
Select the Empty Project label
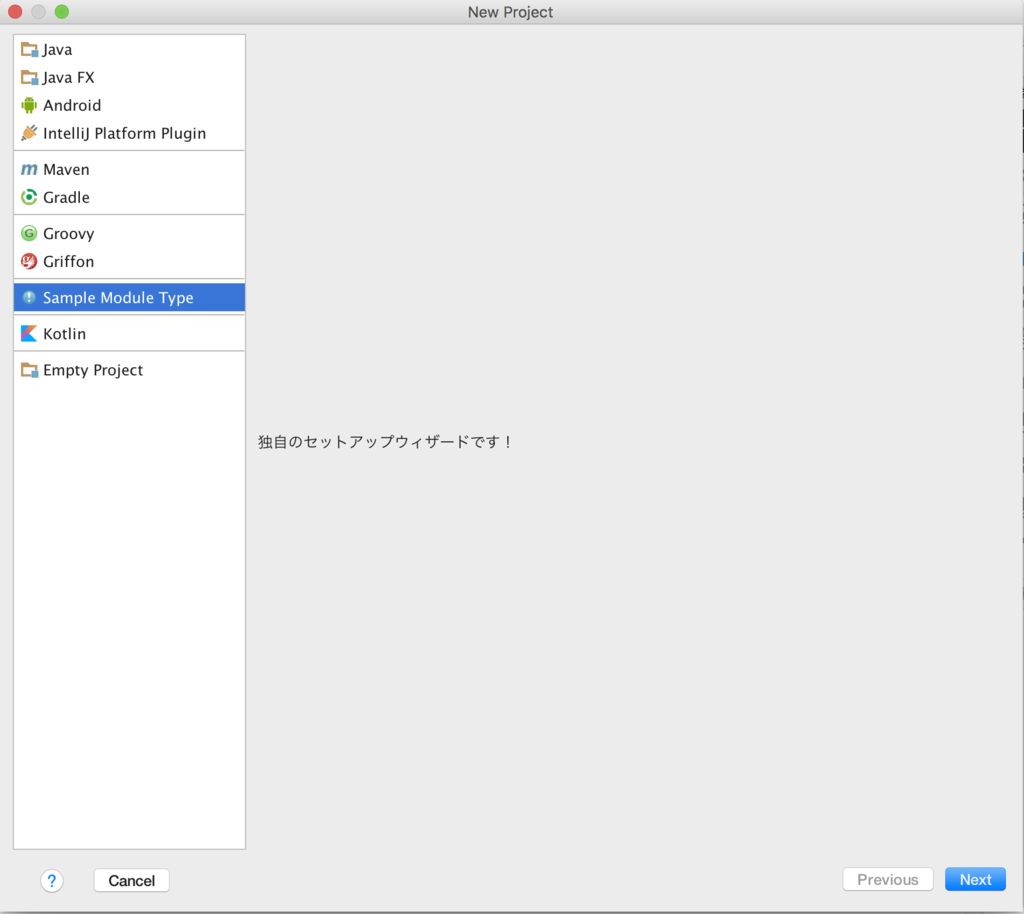93,370
